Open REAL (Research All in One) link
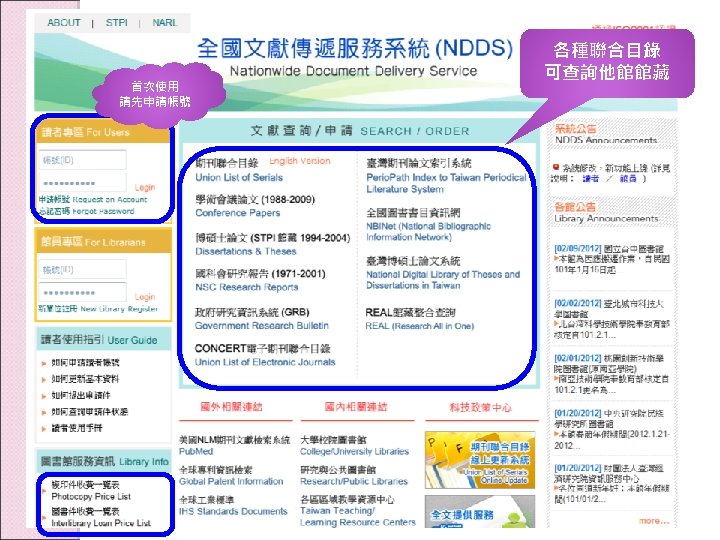 (419, 326)
